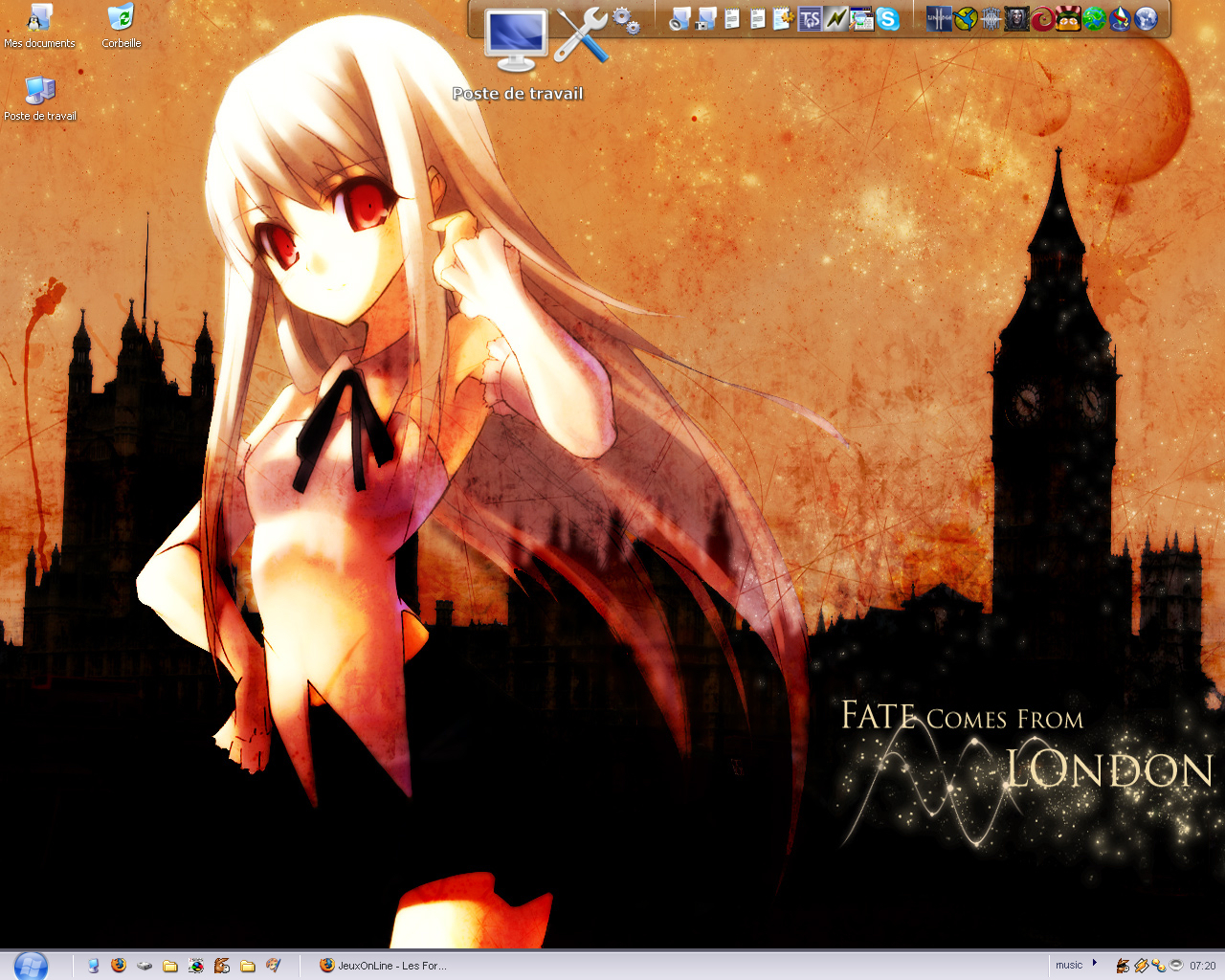Open the drive icon in quick launch
Viewport: 1225px width, 980px height.
(x=145, y=966)
